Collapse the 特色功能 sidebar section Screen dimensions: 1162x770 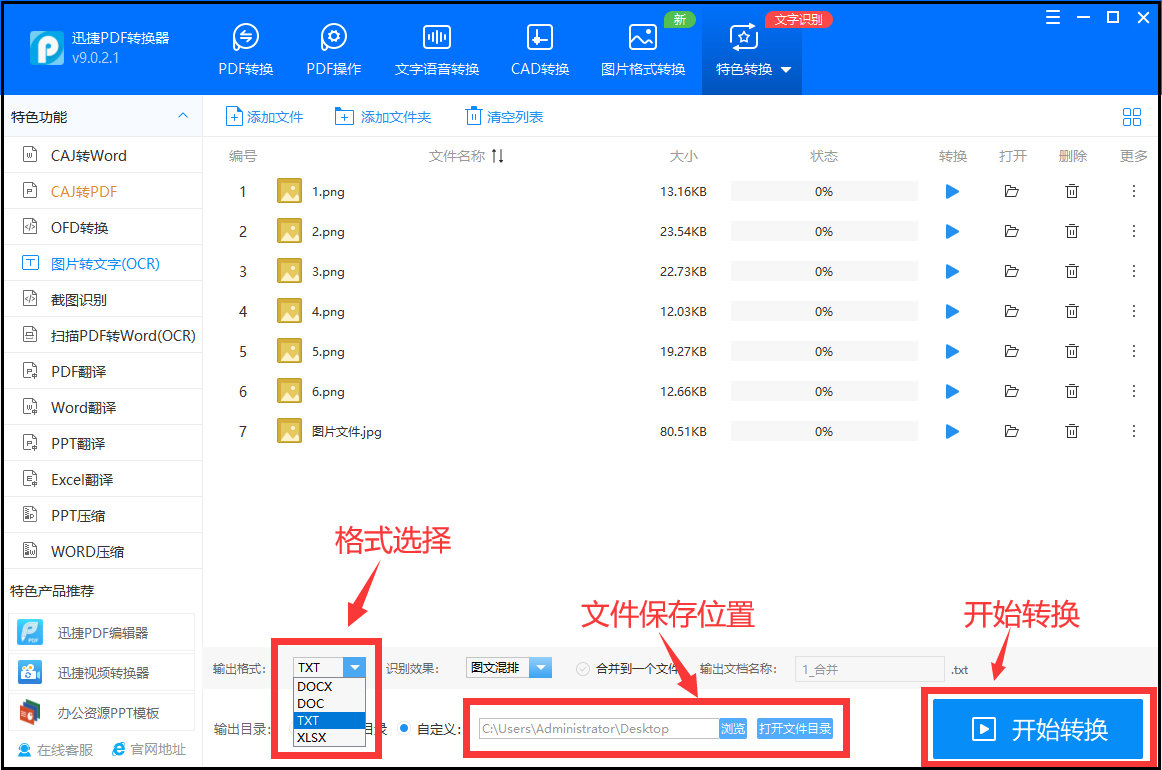[x=183, y=116]
